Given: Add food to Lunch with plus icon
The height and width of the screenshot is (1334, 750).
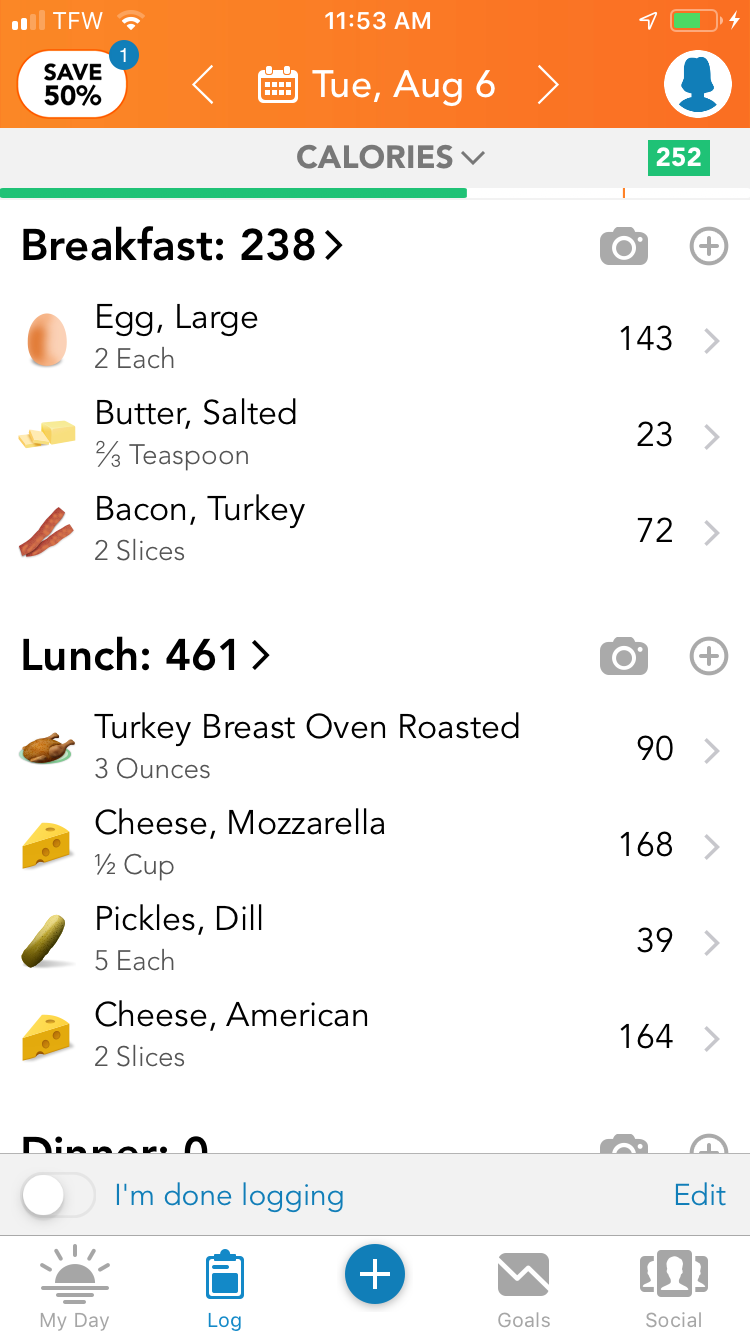Looking at the screenshot, I should (x=709, y=656).
